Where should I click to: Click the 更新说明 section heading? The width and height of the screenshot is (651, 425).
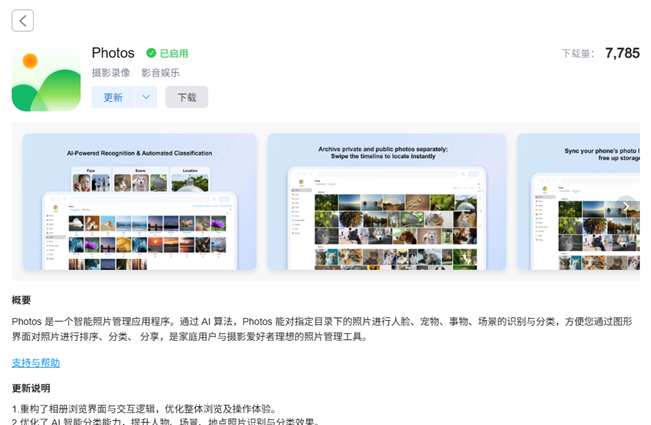pos(31,388)
